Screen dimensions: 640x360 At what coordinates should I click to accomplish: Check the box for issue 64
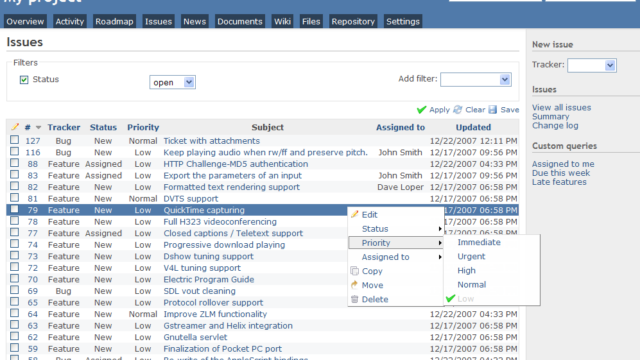[x=15, y=313]
